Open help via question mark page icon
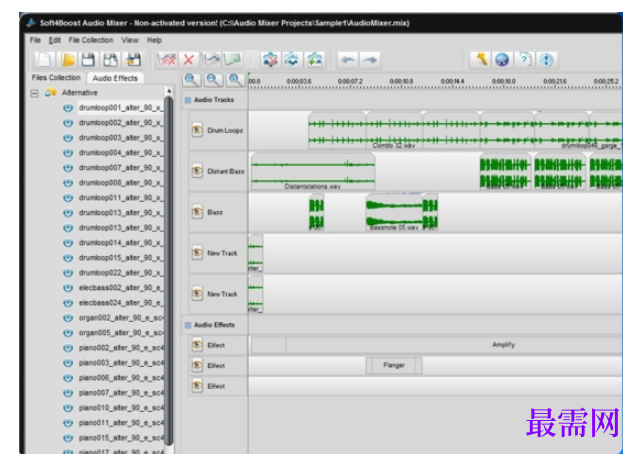The height and width of the screenshot is (454, 638). point(524,60)
